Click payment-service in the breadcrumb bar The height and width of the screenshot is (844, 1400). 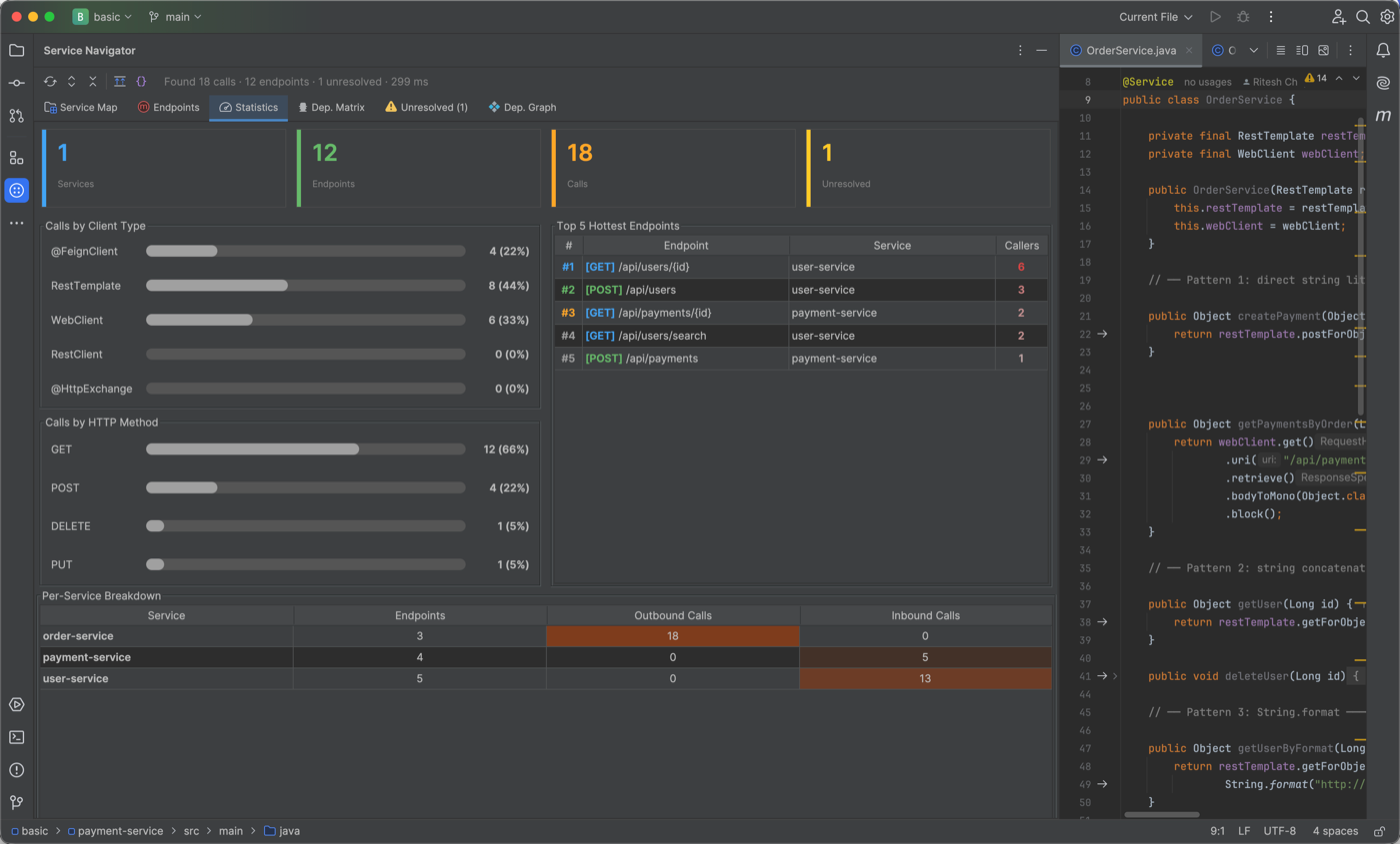[x=114, y=831]
